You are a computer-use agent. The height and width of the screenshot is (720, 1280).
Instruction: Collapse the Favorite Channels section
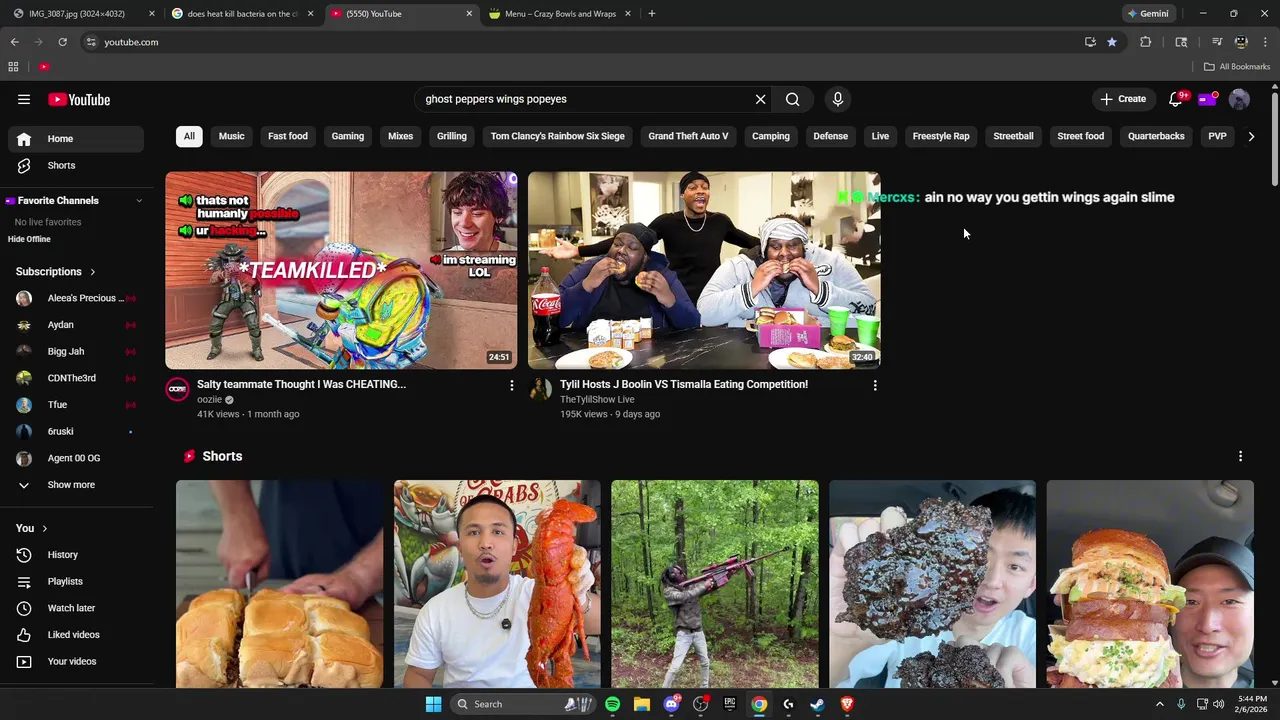(x=139, y=201)
